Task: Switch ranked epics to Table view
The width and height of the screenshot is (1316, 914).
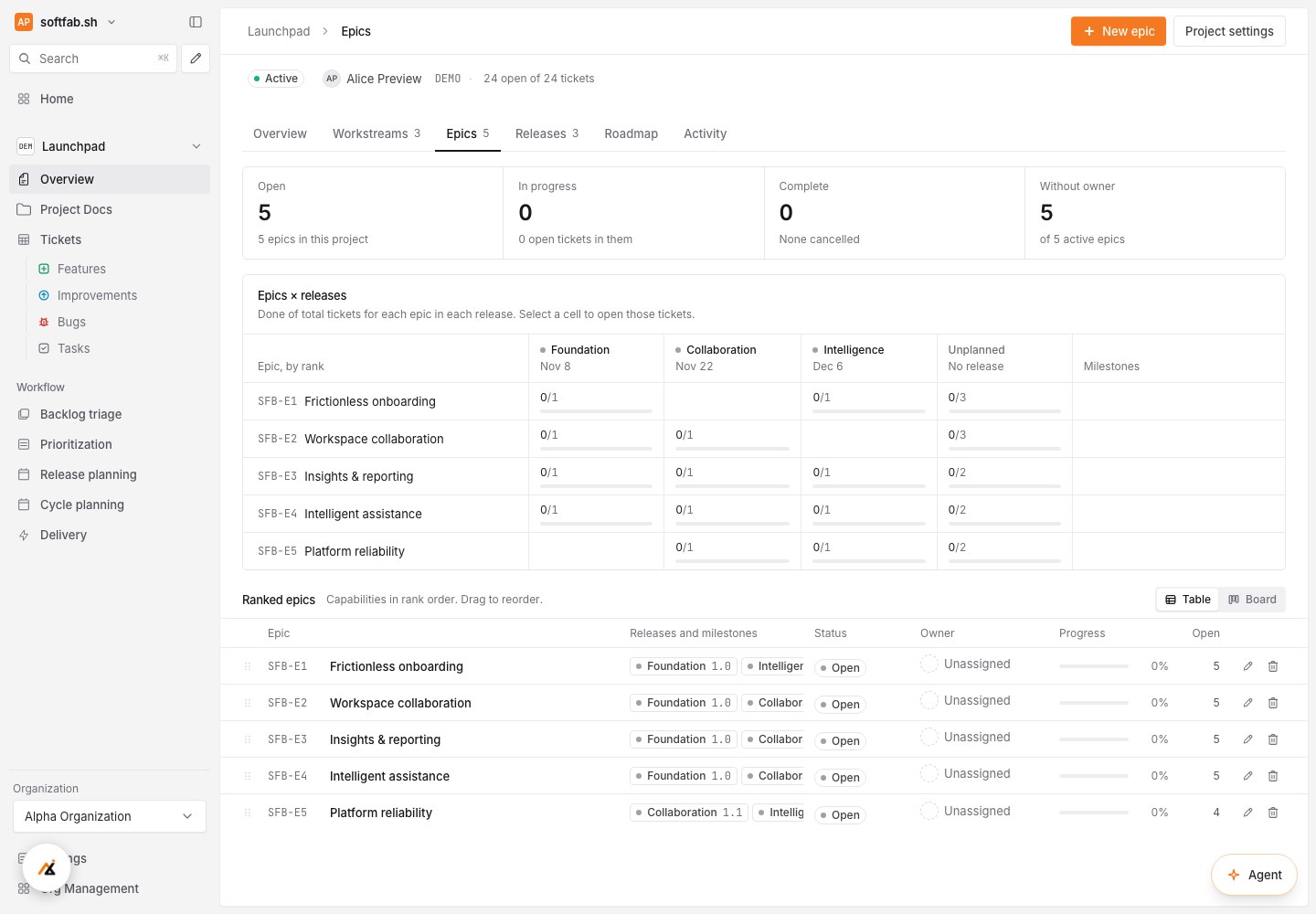Action: point(1188,600)
